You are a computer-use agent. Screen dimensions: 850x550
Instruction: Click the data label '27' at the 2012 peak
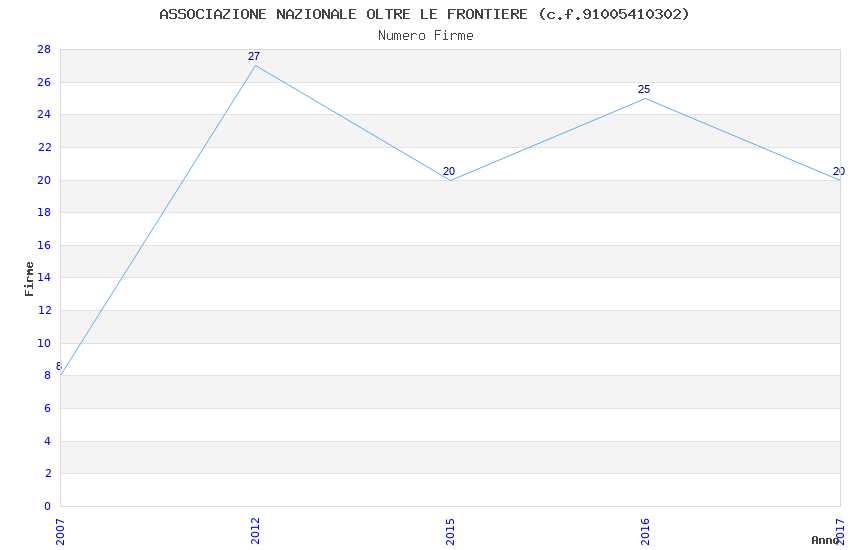tap(254, 56)
